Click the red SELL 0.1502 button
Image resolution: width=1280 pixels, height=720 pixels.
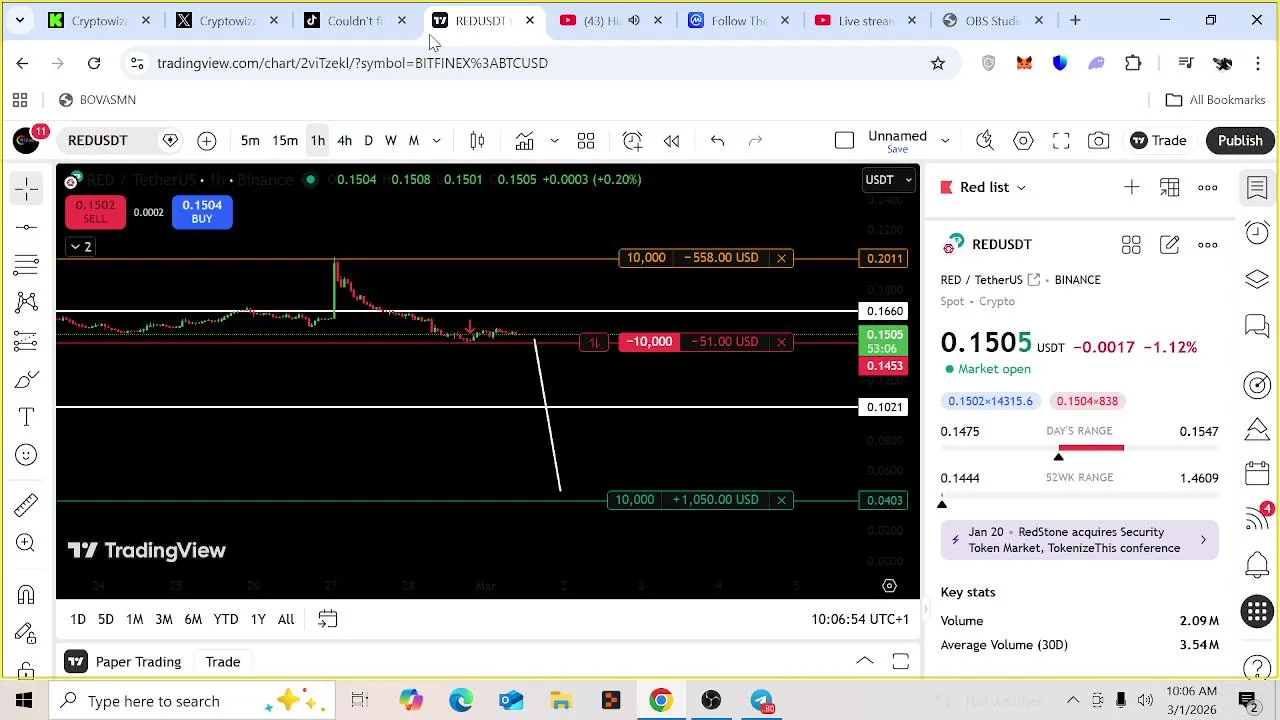(95, 212)
